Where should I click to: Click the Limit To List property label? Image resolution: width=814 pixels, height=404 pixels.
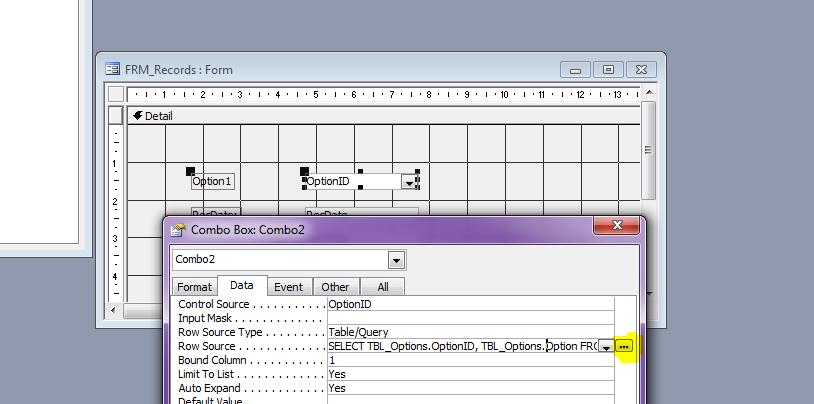[206, 374]
